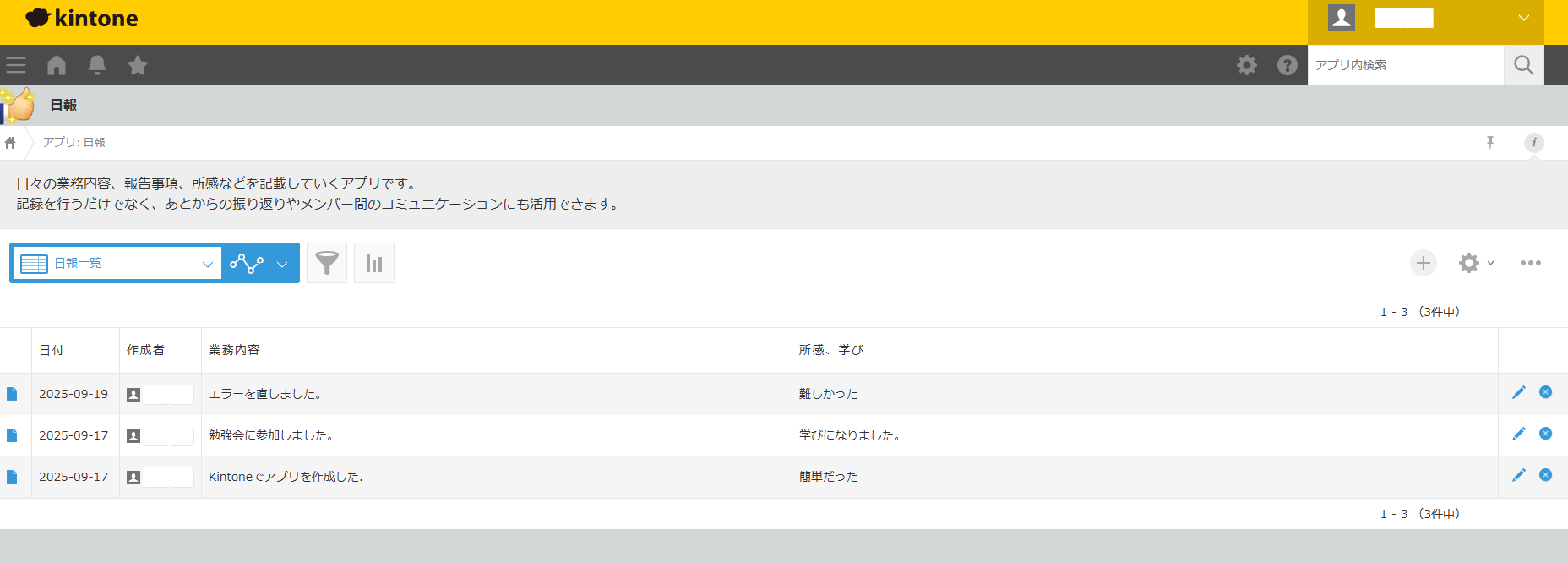The width and height of the screenshot is (1568, 563).
Task: Open the filter funnel button
Action: click(327, 263)
